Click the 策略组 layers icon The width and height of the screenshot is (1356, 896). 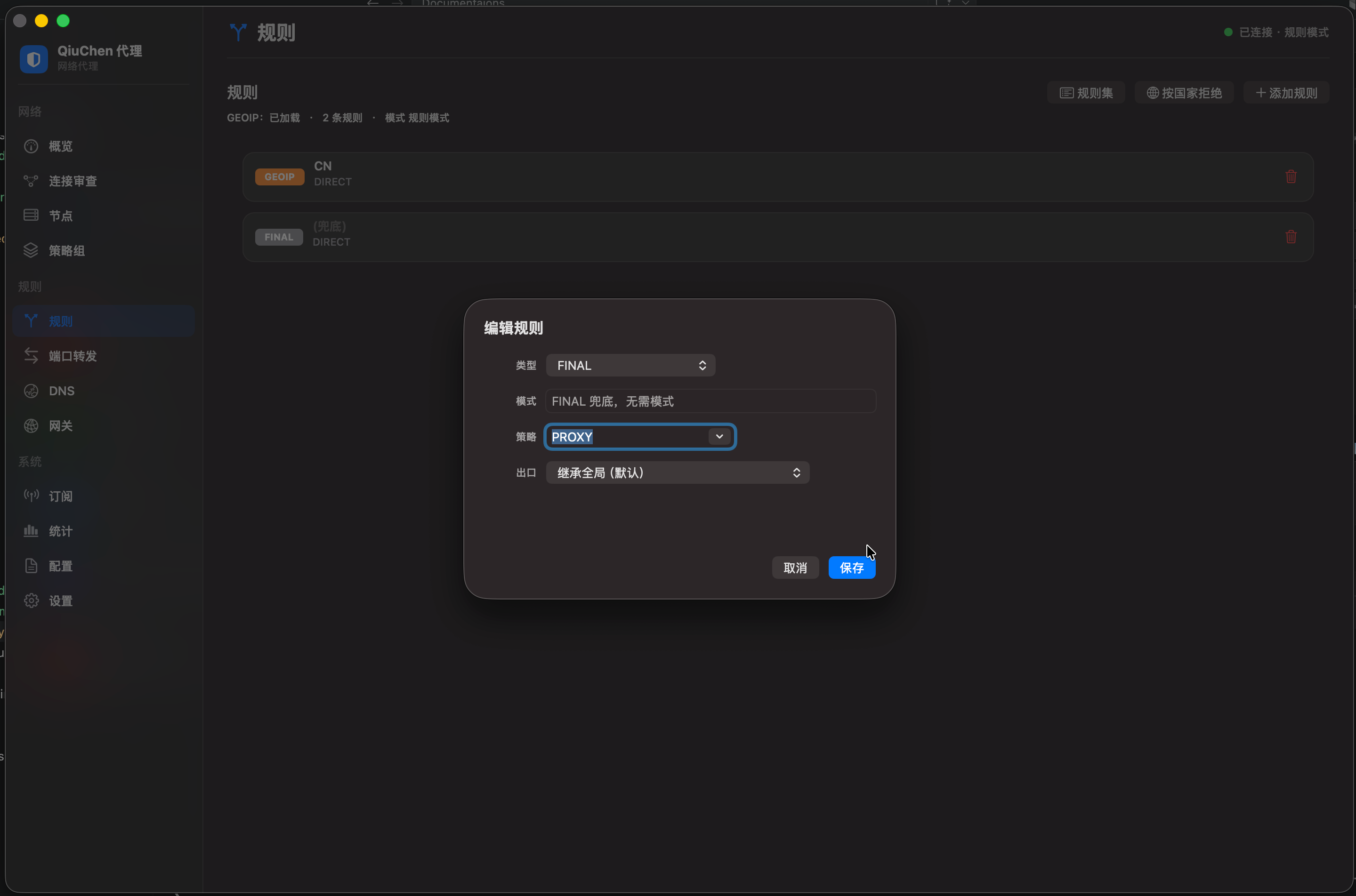(31, 250)
